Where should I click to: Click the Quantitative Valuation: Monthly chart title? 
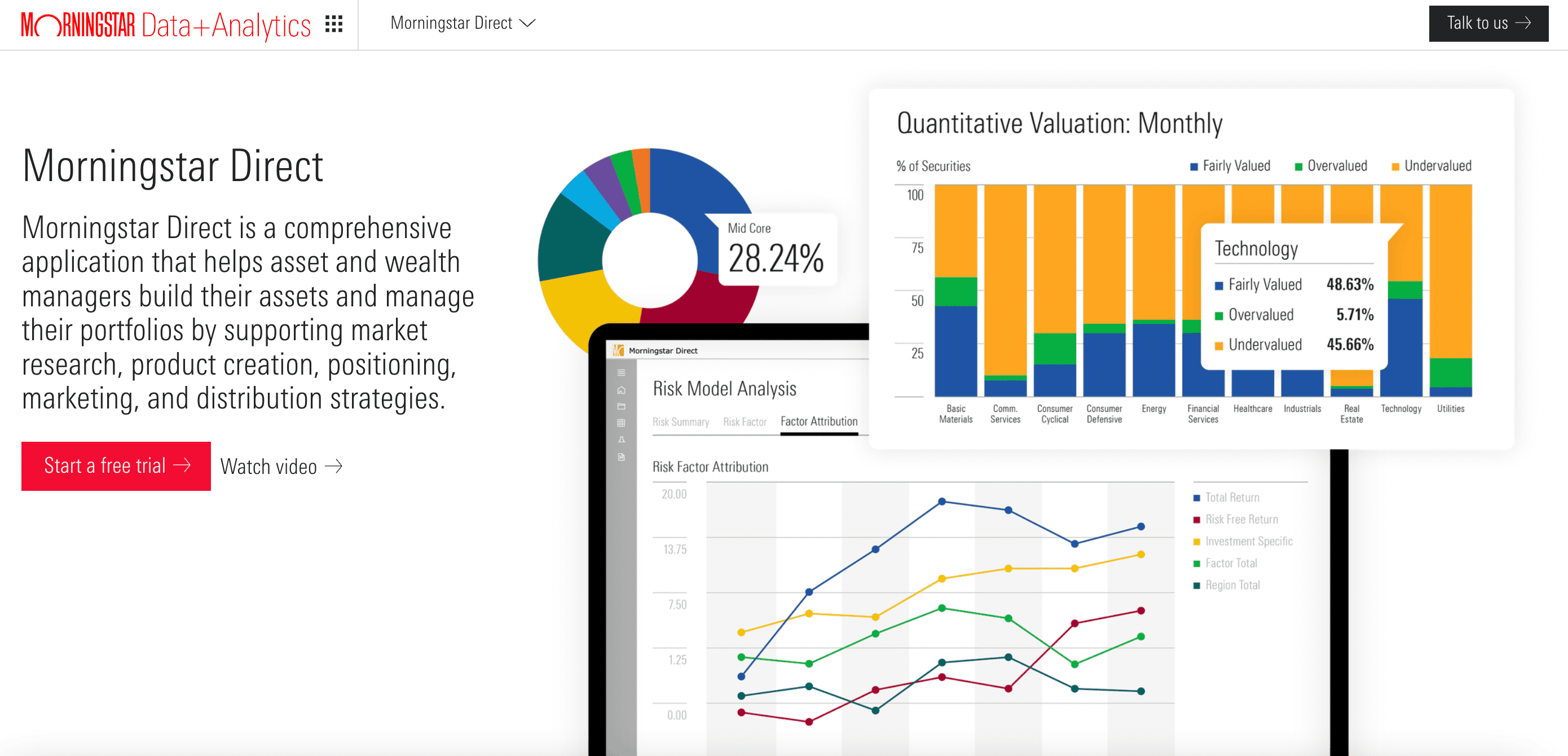[x=1059, y=124]
